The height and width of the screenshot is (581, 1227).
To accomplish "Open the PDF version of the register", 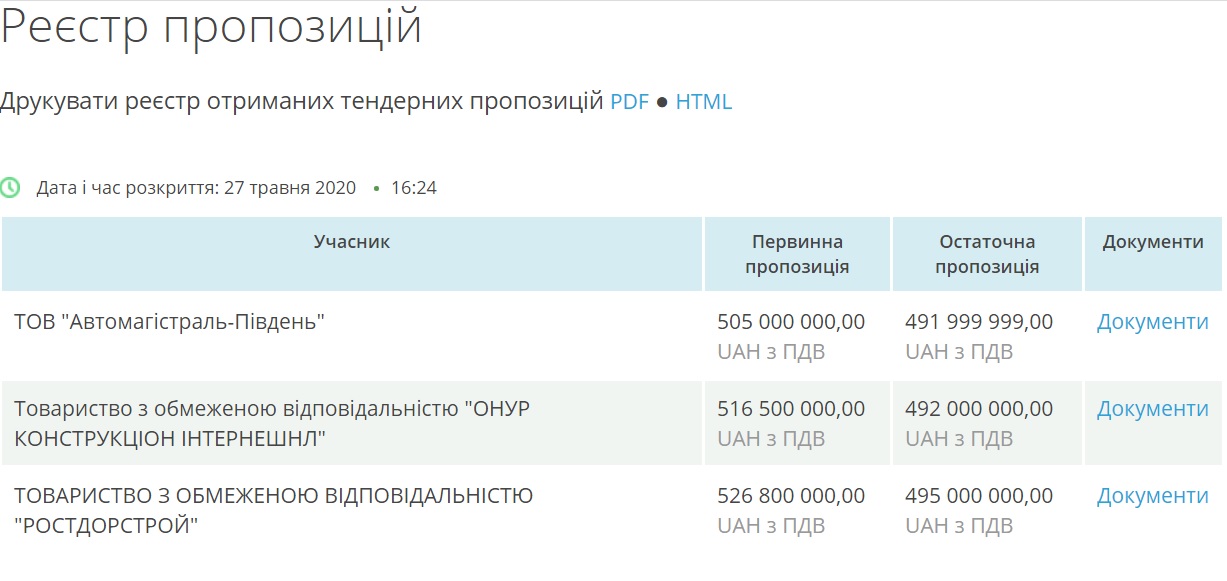I will (630, 101).
